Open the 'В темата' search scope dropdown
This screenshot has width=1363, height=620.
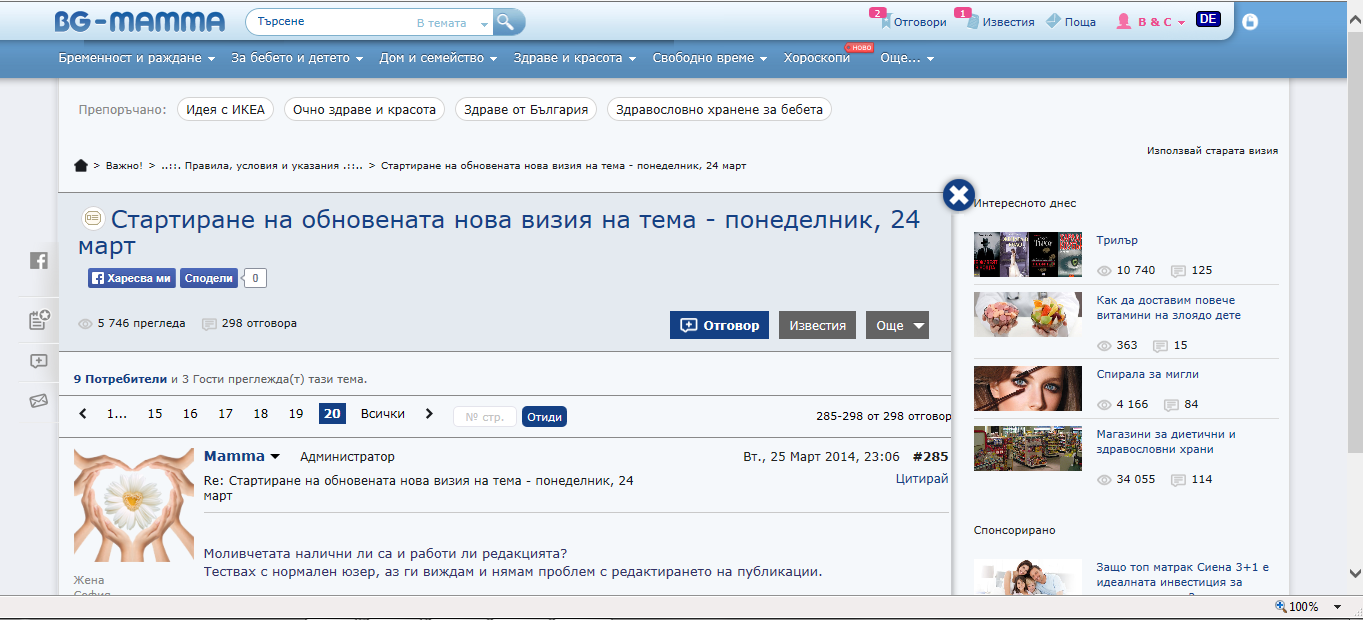click(453, 22)
